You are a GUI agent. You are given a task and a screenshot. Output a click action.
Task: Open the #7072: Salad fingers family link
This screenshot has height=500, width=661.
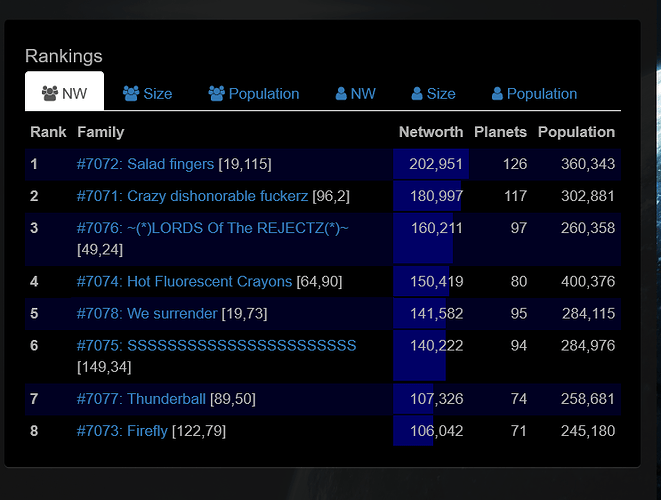point(145,164)
